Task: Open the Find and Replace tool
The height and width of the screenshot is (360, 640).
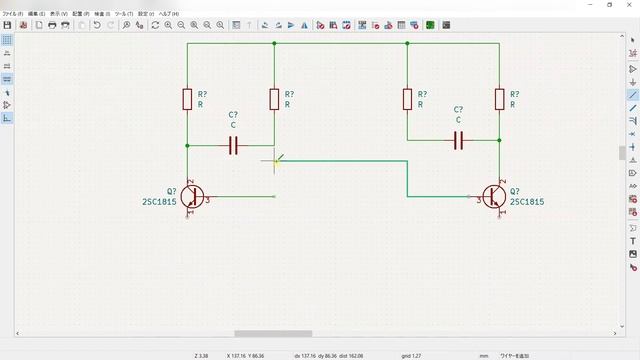Action: tap(140, 25)
